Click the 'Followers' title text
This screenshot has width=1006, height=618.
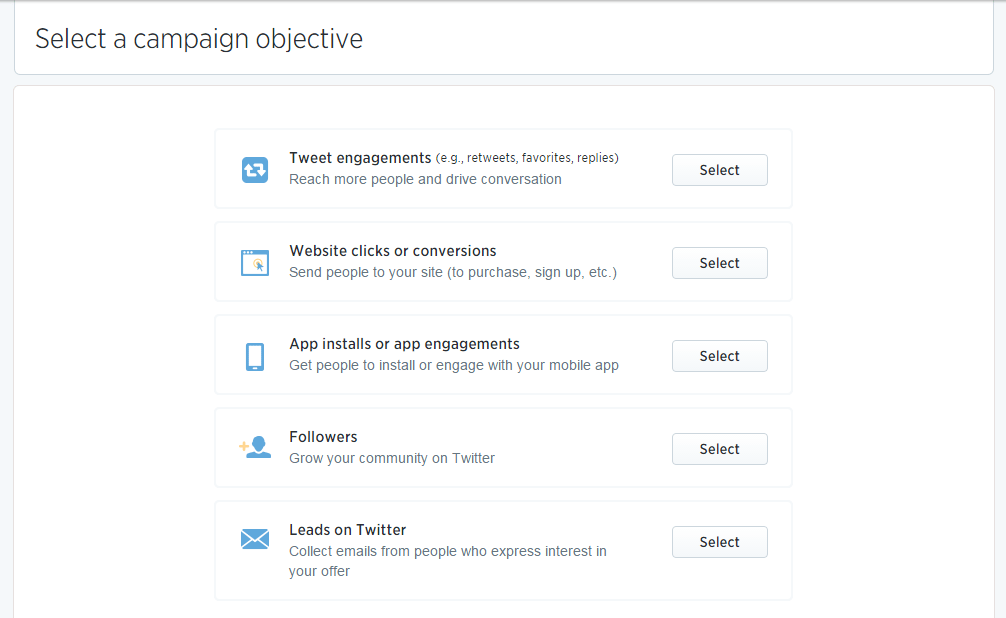323,437
